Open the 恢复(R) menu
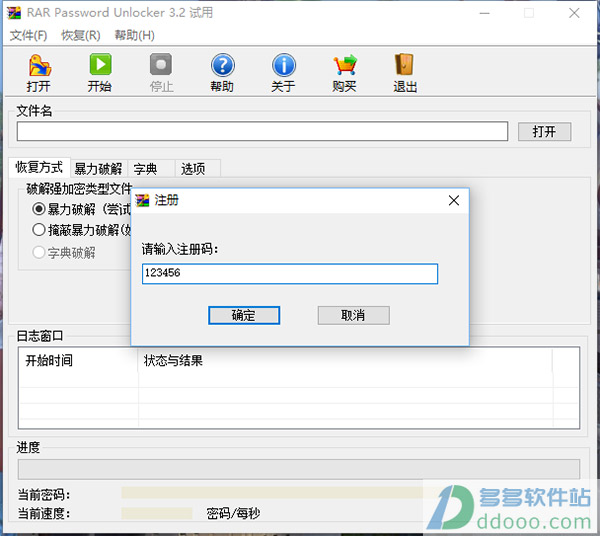Viewport: 600px width, 536px height. (81, 36)
